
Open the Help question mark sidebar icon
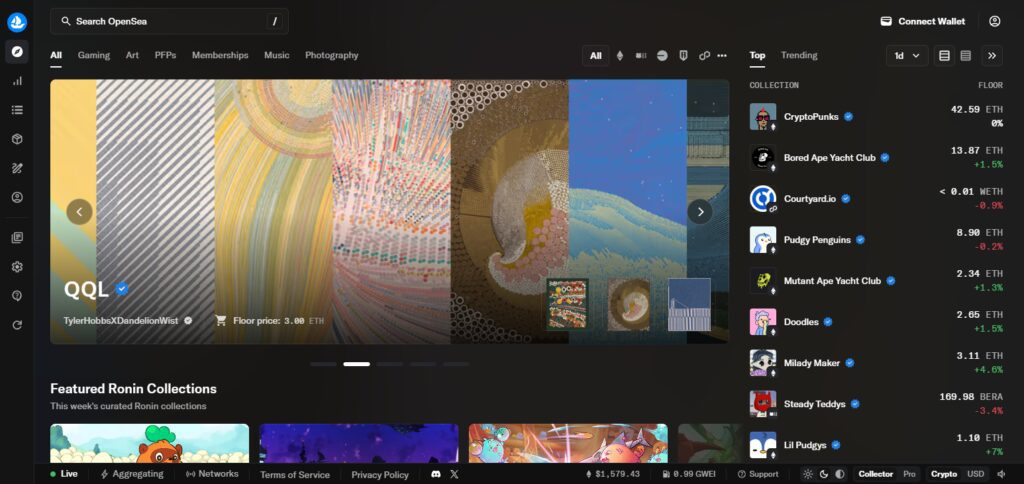(x=17, y=296)
